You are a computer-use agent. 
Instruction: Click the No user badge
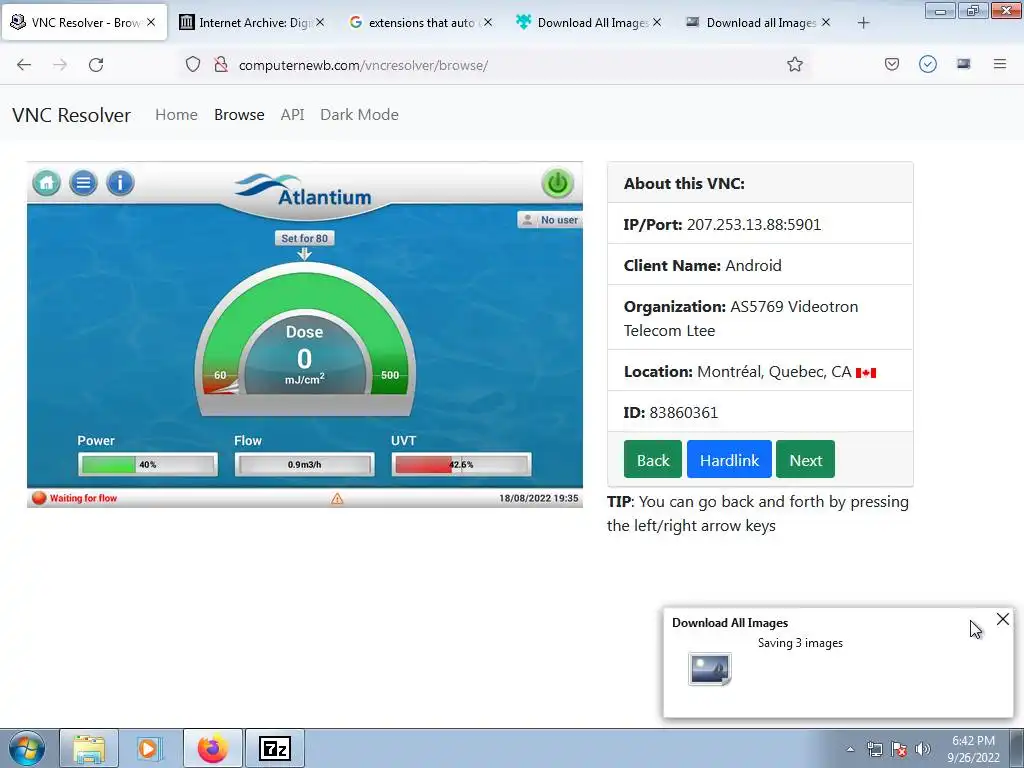click(549, 220)
